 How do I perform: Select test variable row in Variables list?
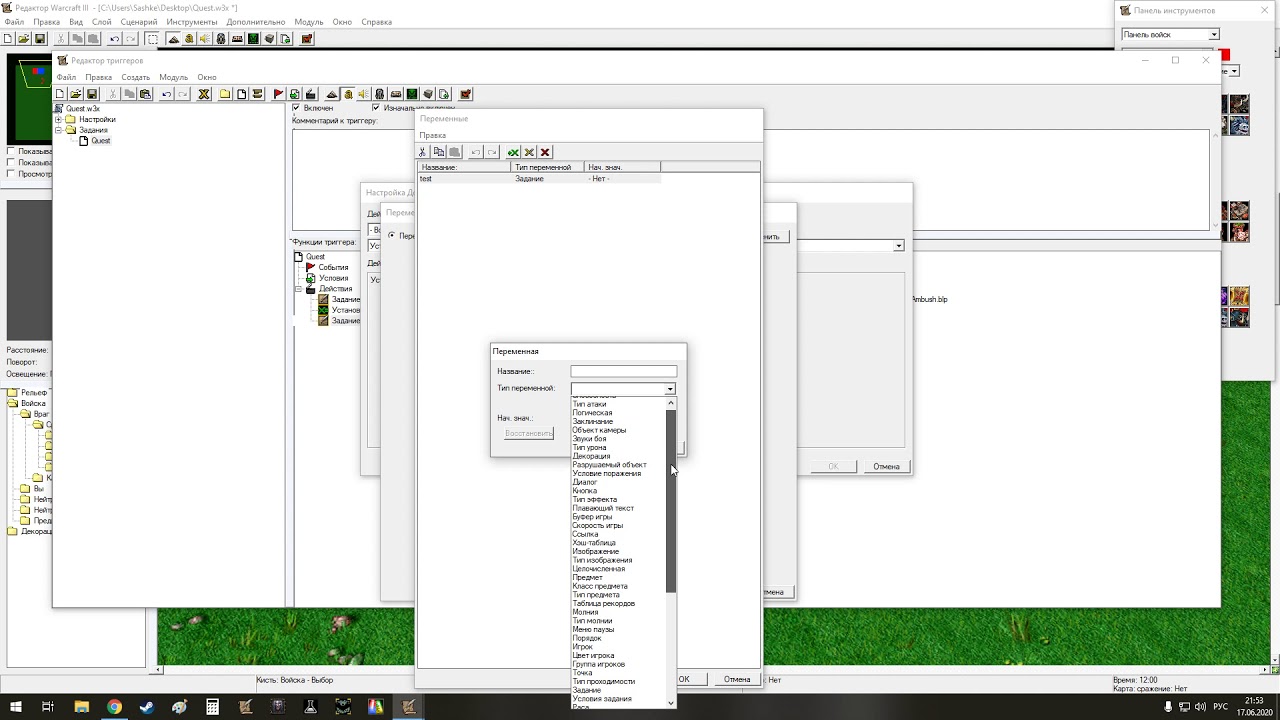coord(539,178)
